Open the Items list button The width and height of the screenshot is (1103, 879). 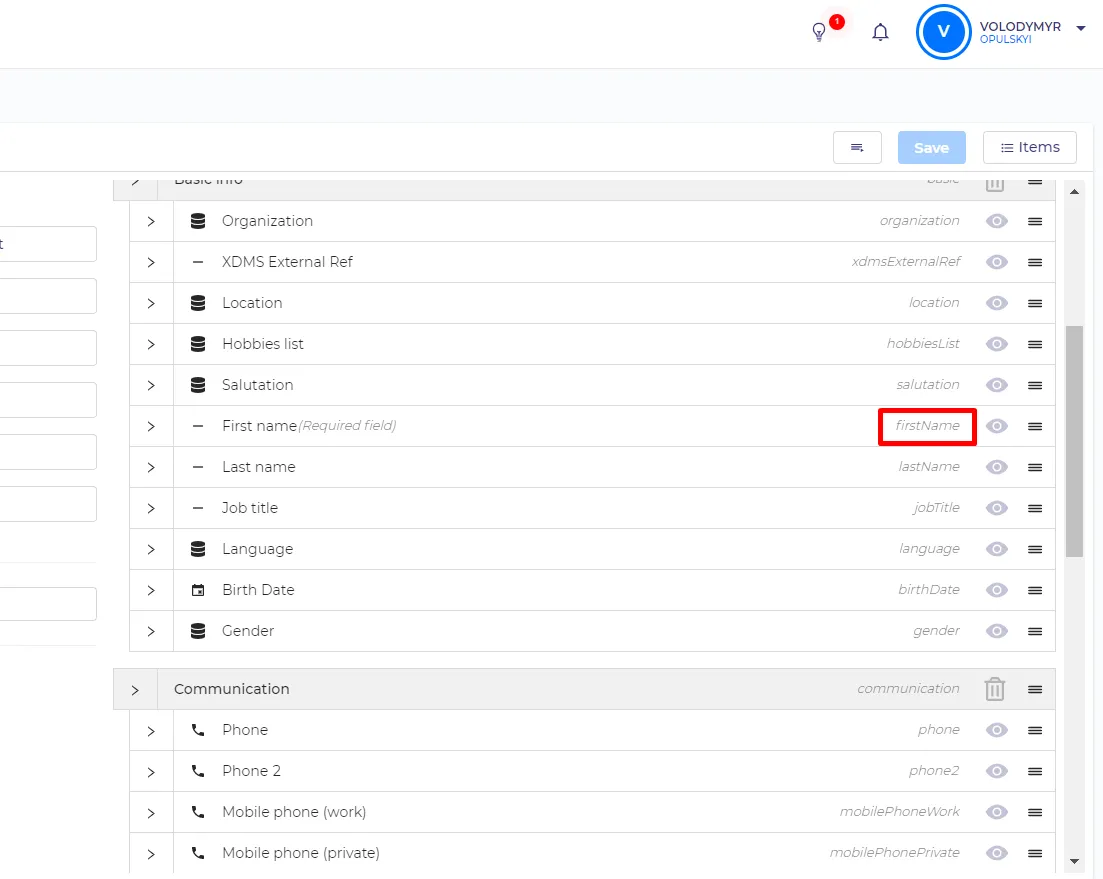pos(1030,148)
